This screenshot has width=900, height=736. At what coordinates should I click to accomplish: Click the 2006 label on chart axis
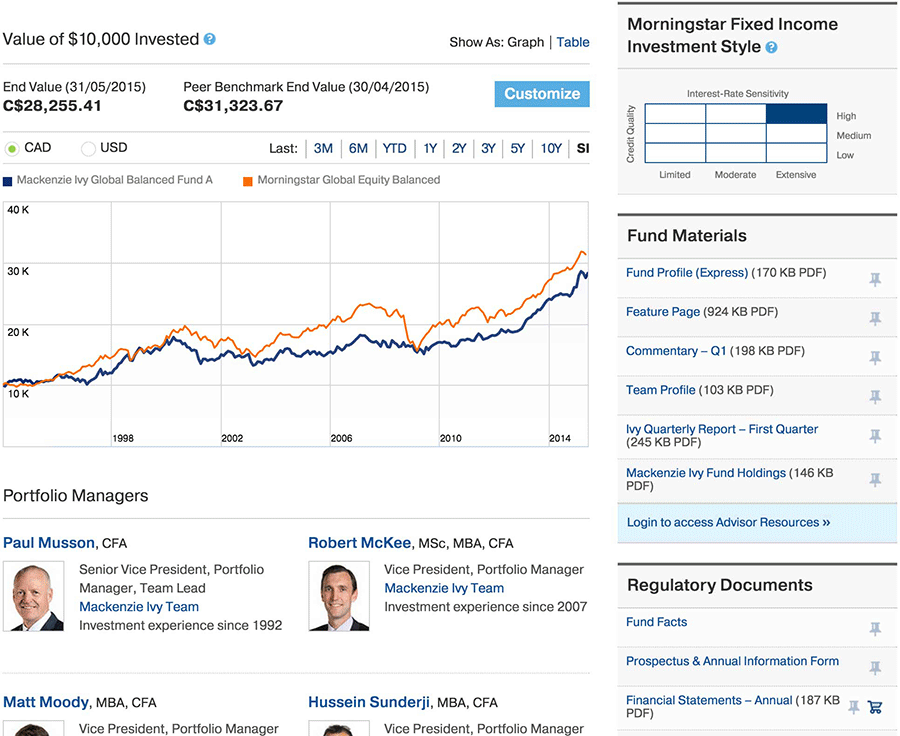pos(342,438)
